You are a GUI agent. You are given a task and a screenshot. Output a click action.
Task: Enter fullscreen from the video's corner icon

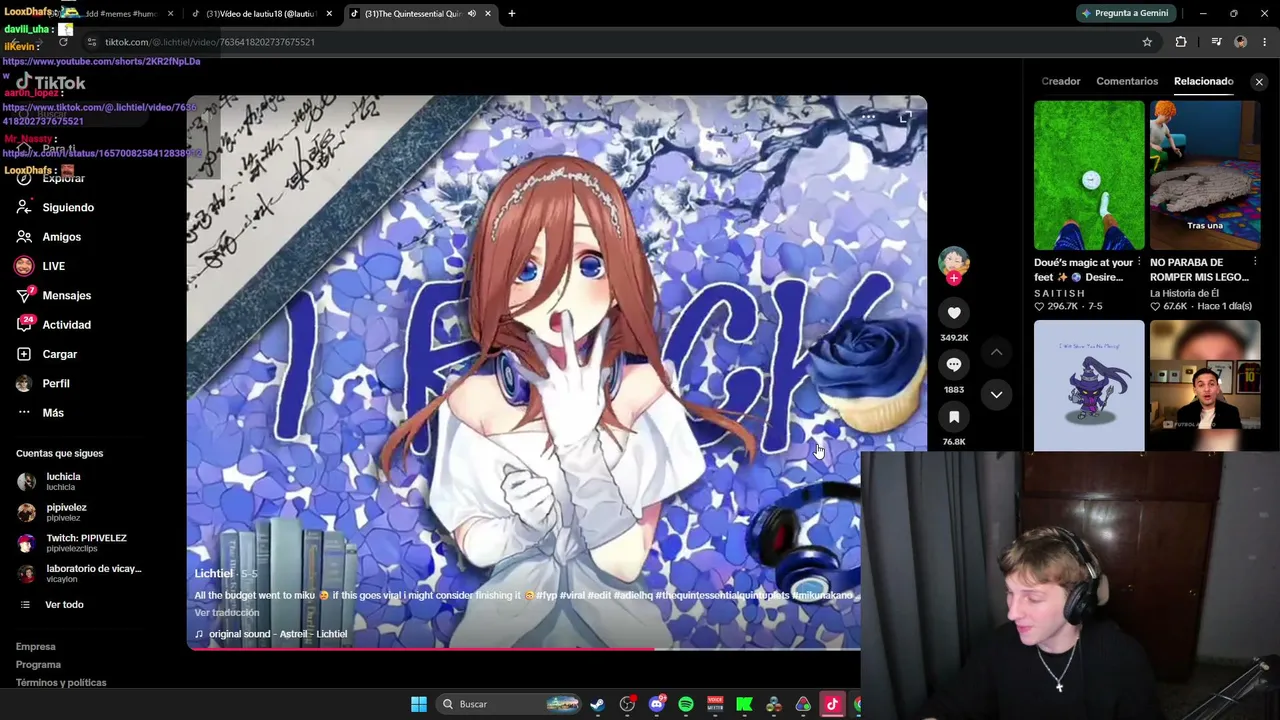coord(905,118)
